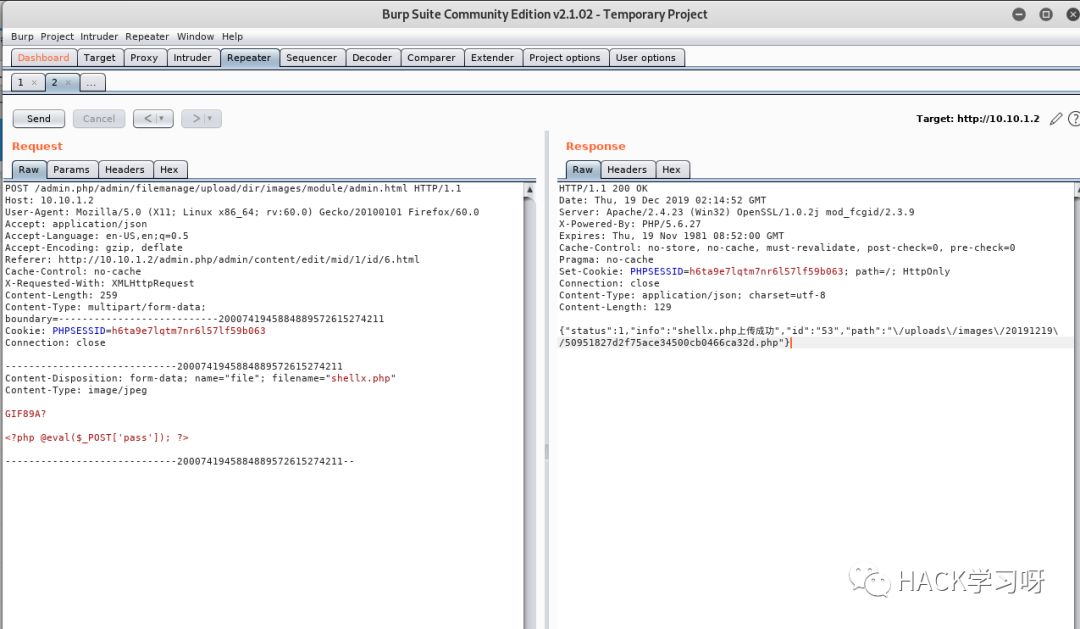
Task: Go forward in request history
Action: pyautogui.click(x=195, y=118)
